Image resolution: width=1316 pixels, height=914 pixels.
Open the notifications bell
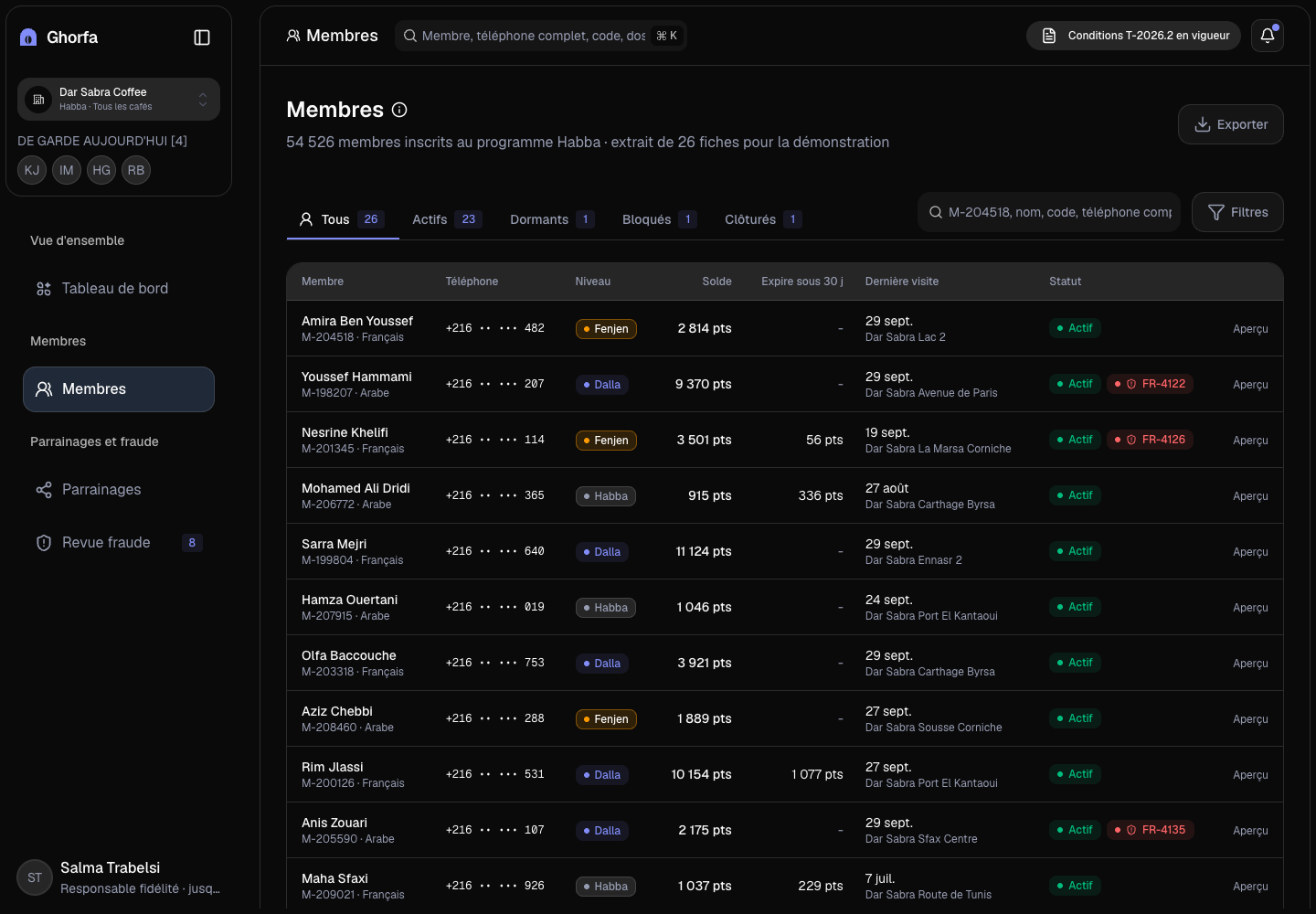click(x=1268, y=36)
